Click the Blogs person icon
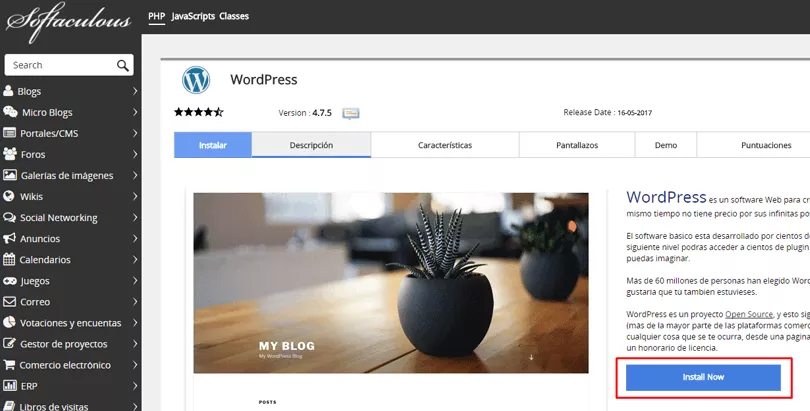Screen dimensions: 810x411 click(x=8, y=91)
